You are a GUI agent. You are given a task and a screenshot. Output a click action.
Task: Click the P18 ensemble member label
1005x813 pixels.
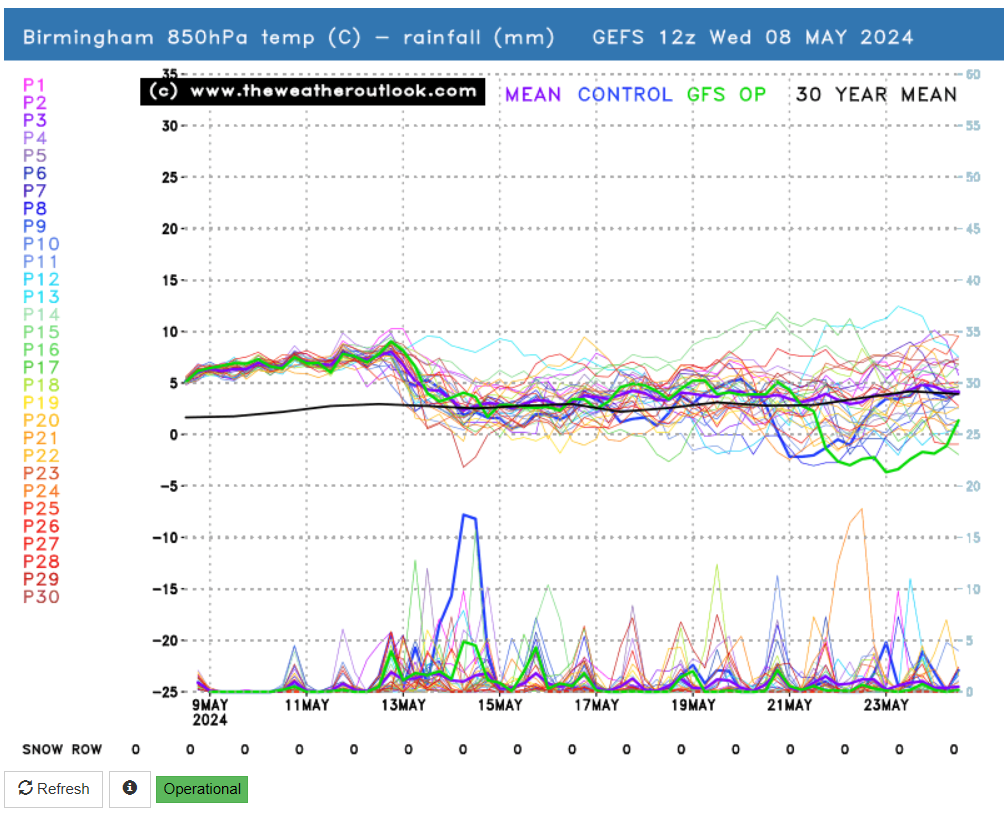(41, 385)
